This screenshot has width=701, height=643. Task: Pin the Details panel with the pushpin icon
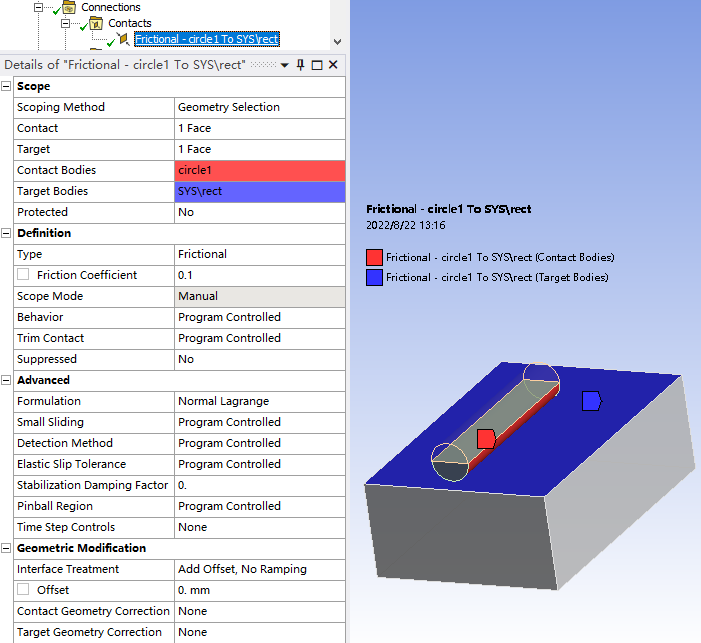click(300, 65)
